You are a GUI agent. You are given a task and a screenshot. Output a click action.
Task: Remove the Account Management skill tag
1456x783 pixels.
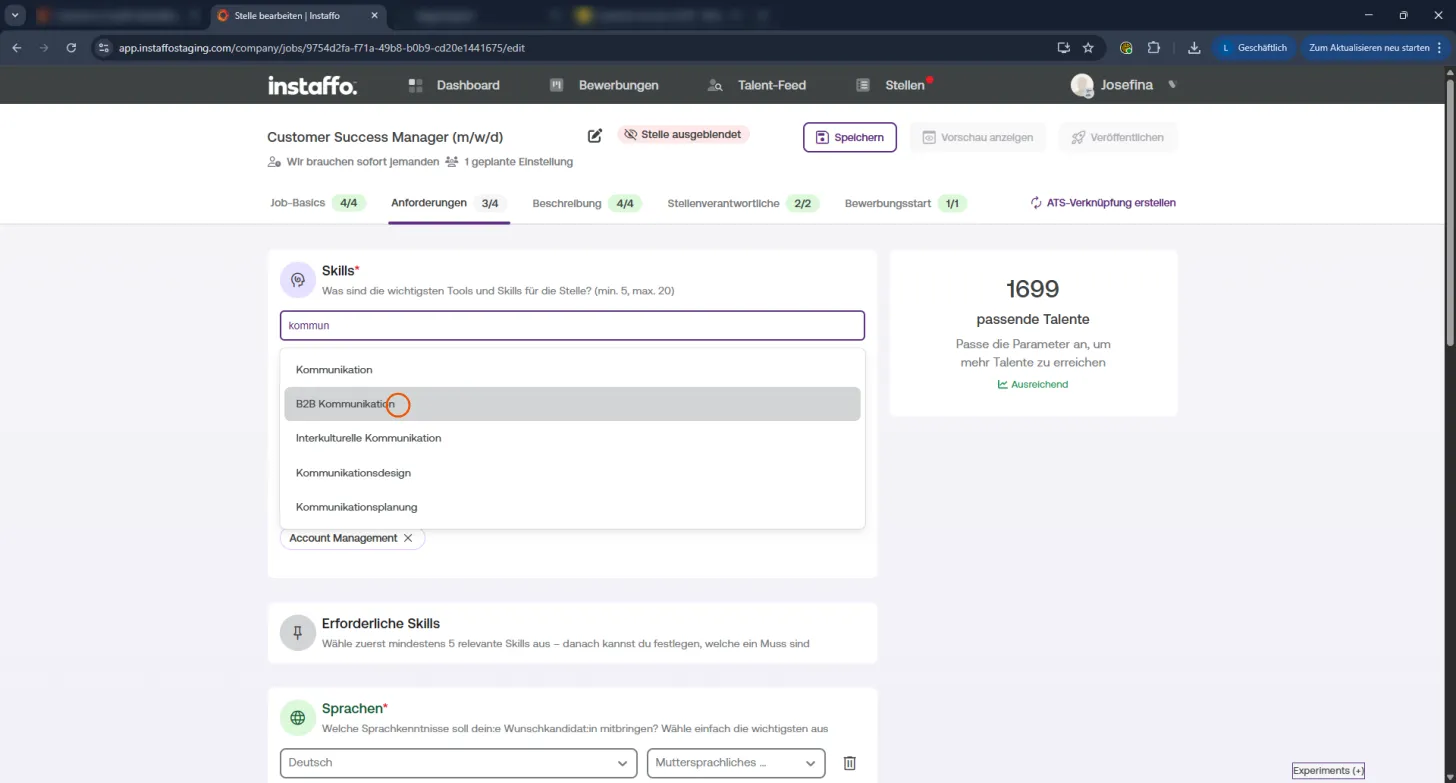point(408,538)
